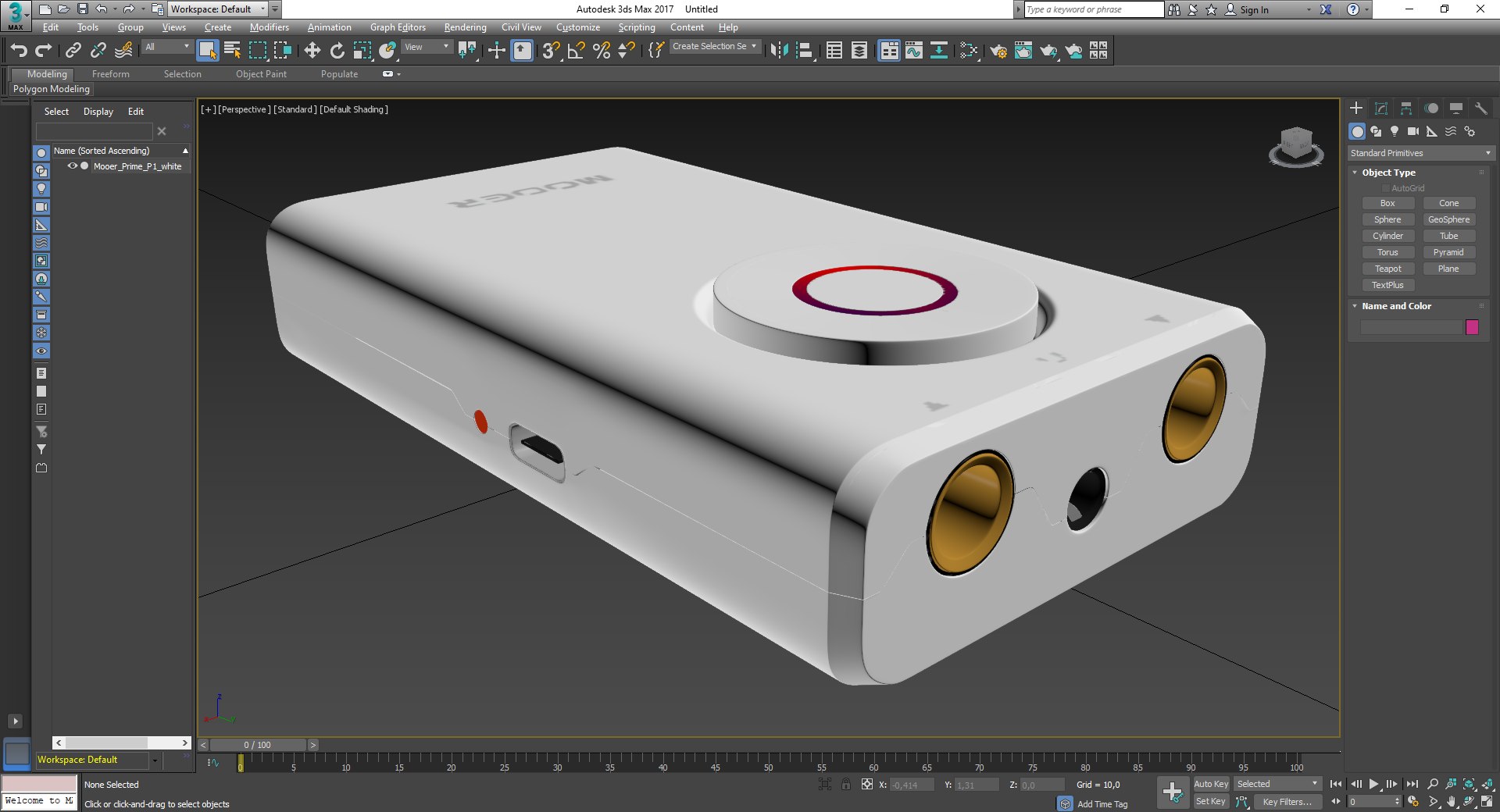Open the Modifiers menu
Screen dimensions: 1500x812
(x=269, y=27)
